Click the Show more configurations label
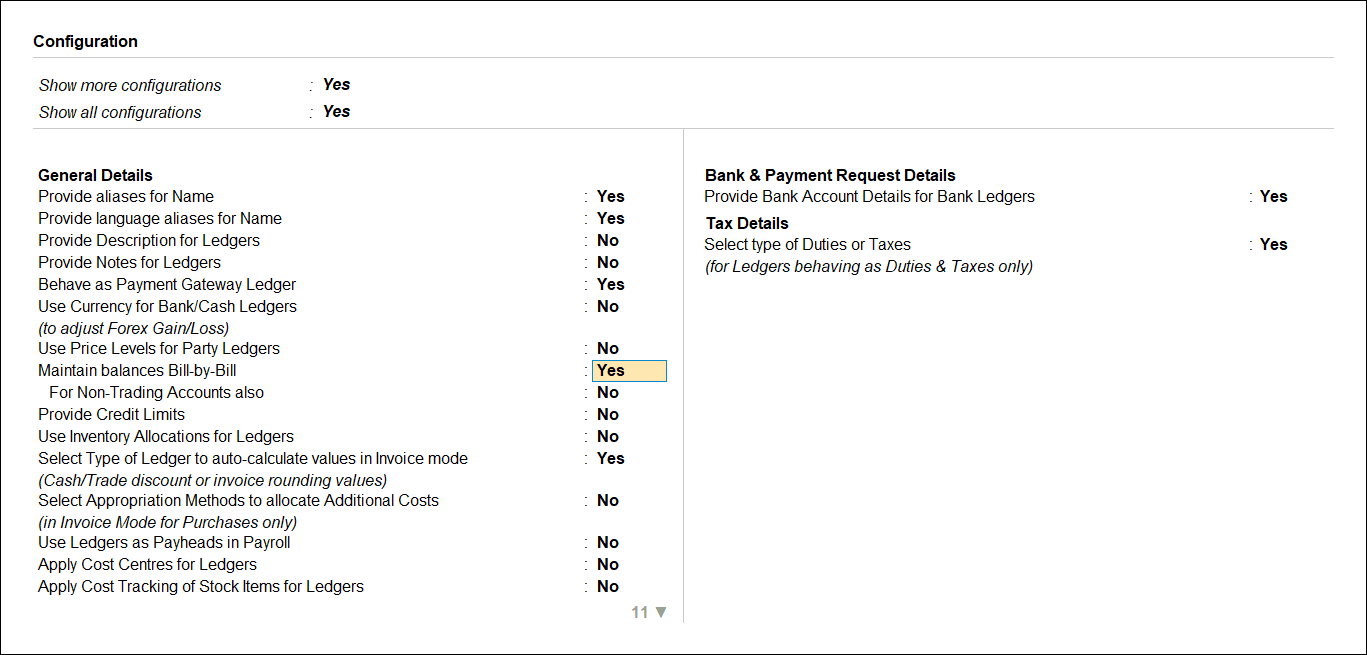Viewport: 1367px width, 655px height. click(130, 86)
